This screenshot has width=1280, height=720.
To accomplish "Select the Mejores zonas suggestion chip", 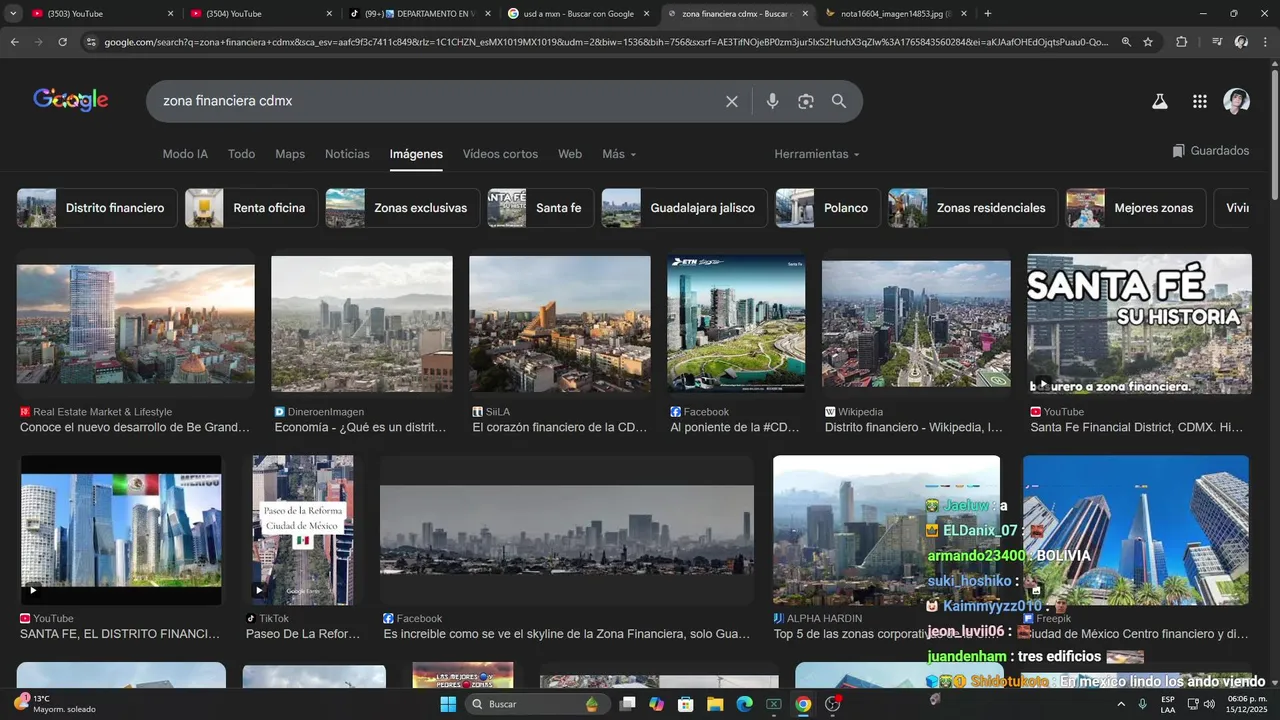I will click(1136, 208).
